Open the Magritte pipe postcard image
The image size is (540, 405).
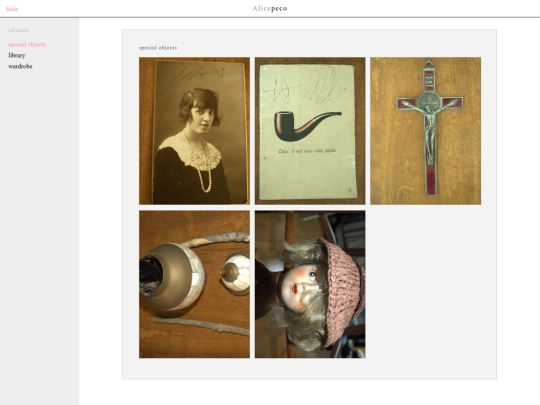tap(310, 131)
